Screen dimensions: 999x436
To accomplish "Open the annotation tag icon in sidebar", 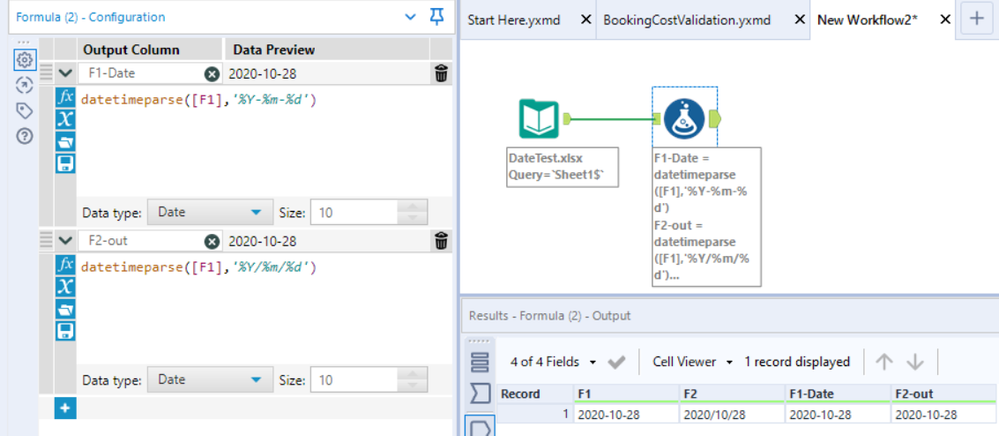I will click(x=24, y=111).
